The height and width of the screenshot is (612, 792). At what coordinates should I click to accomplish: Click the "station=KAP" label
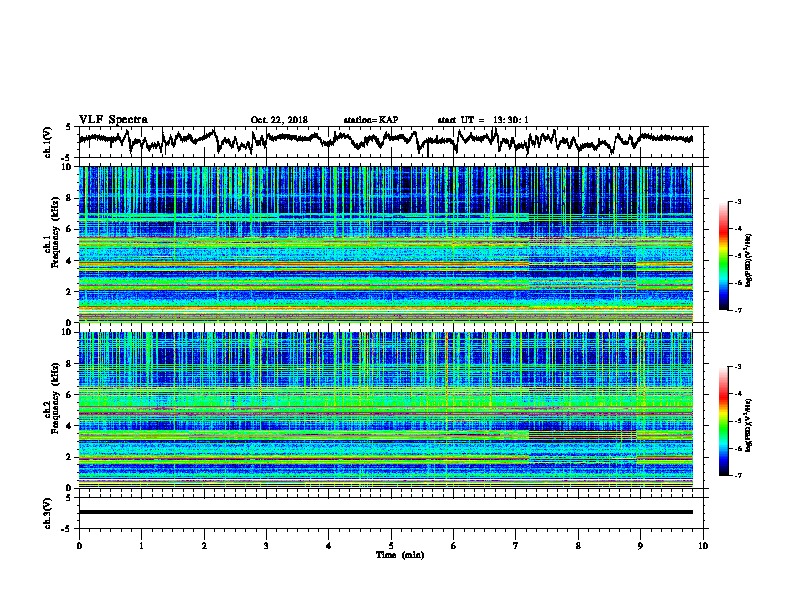(x=371, y=120)
